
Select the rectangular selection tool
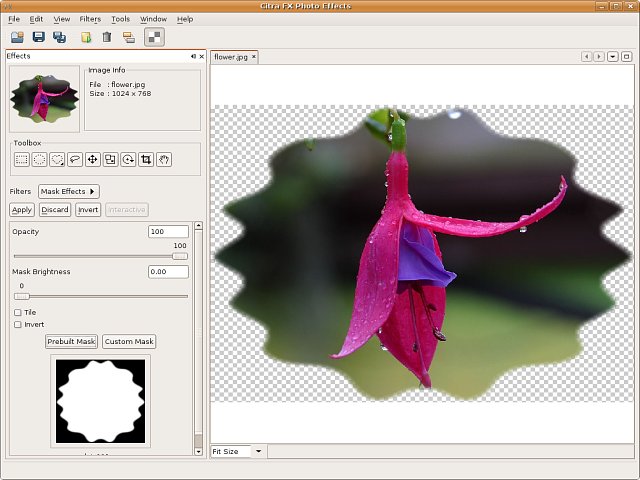[21, 159]
